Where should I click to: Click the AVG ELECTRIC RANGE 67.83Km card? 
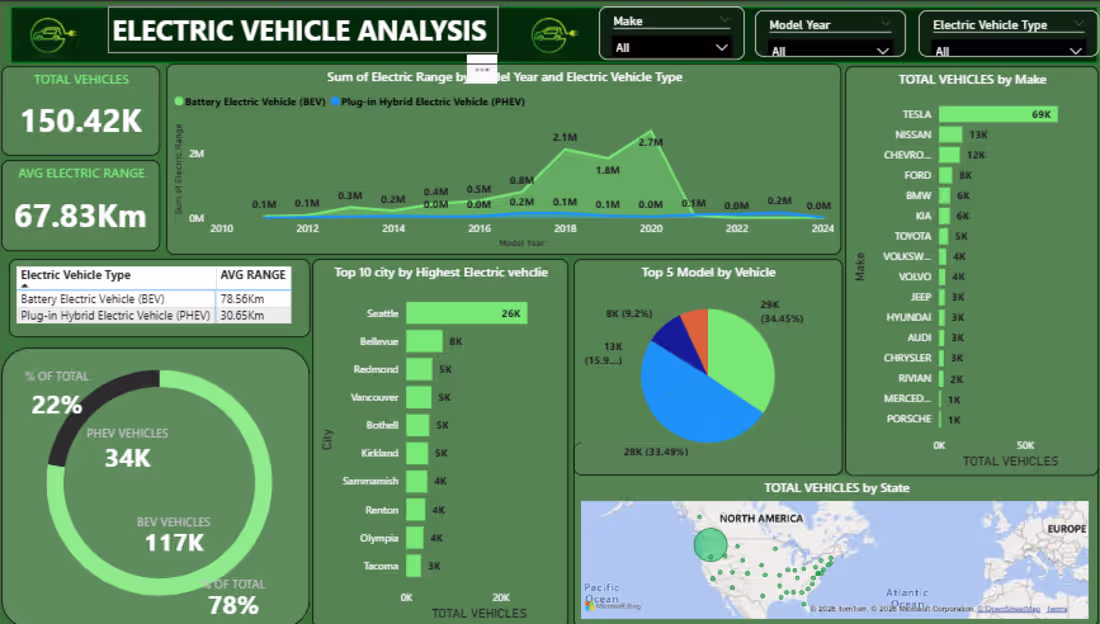coord(81,206)
